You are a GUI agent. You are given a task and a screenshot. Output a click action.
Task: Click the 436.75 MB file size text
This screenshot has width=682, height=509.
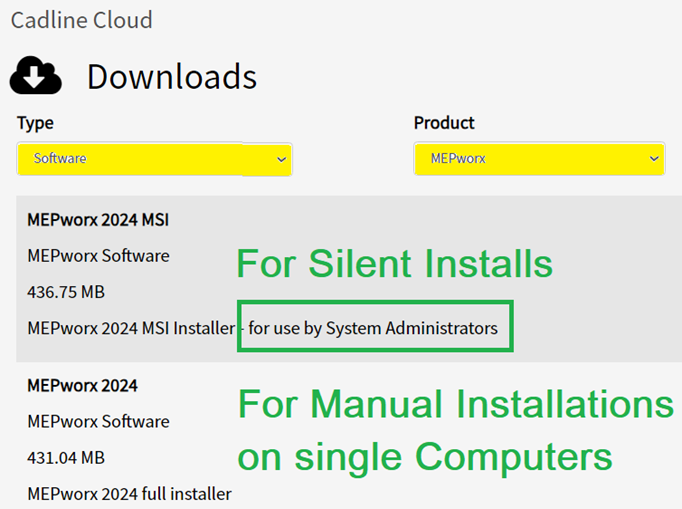66,292
